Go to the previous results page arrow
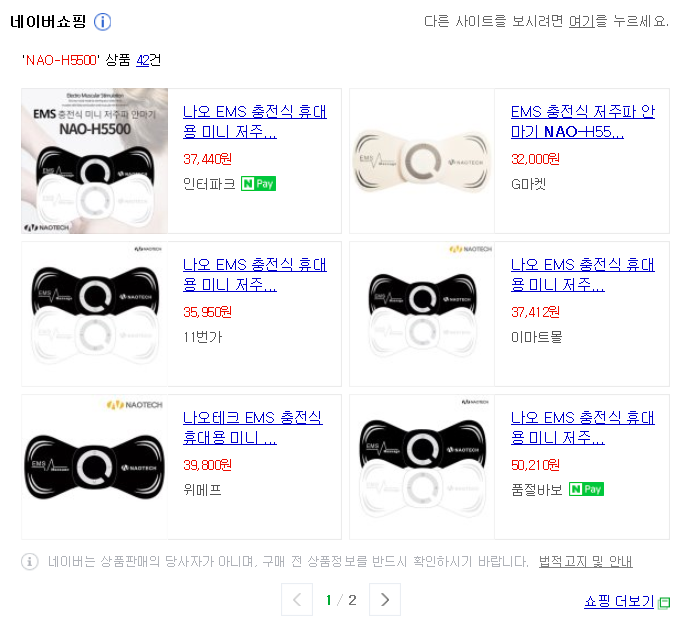684x619 pixels. (297, 599)
